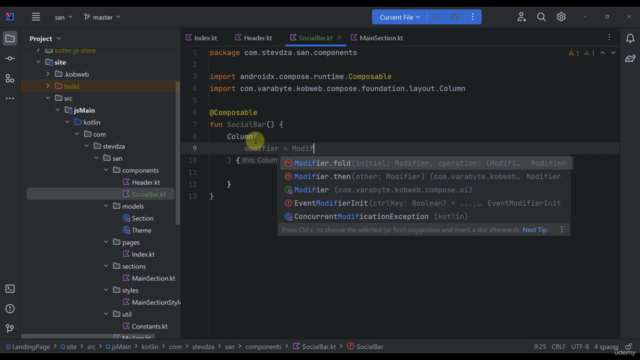This screenshot has width=640, height=360.
Task: Open the Section model file
Action: 138,218
